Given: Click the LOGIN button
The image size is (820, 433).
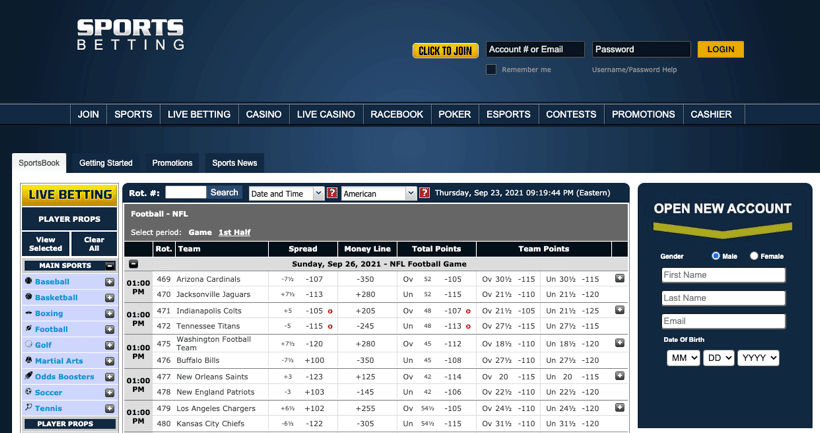Looking at the screenshot, I should tap(721, 49).
